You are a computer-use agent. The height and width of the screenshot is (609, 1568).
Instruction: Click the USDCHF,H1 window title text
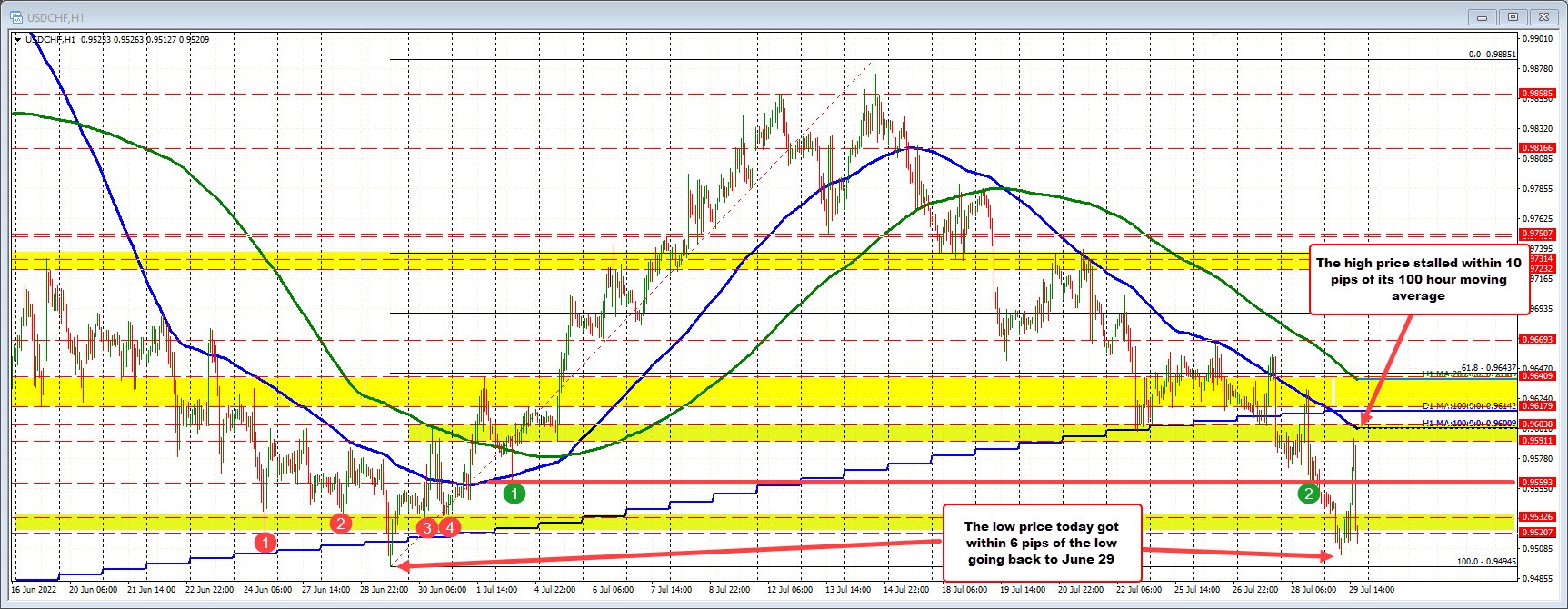54,16
